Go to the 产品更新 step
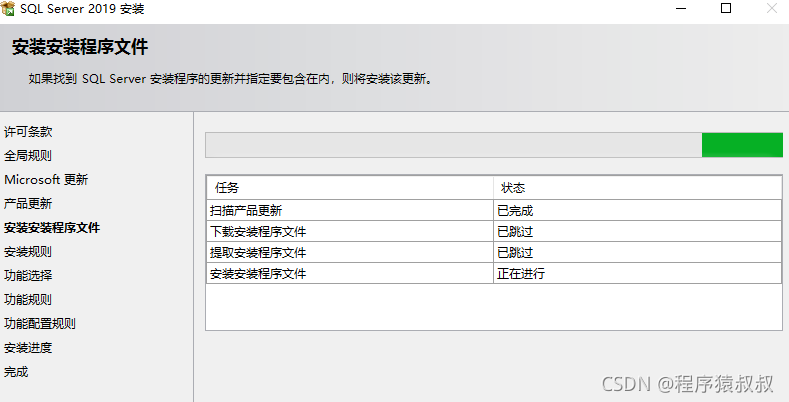The width and height of the screenshot is (789, 402). coord(28,204)
